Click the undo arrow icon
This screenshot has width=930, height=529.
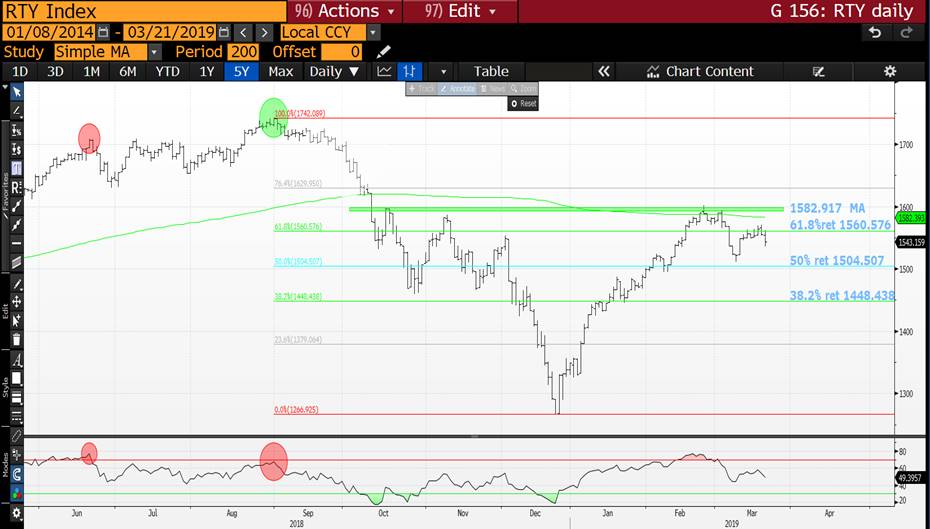875,33
